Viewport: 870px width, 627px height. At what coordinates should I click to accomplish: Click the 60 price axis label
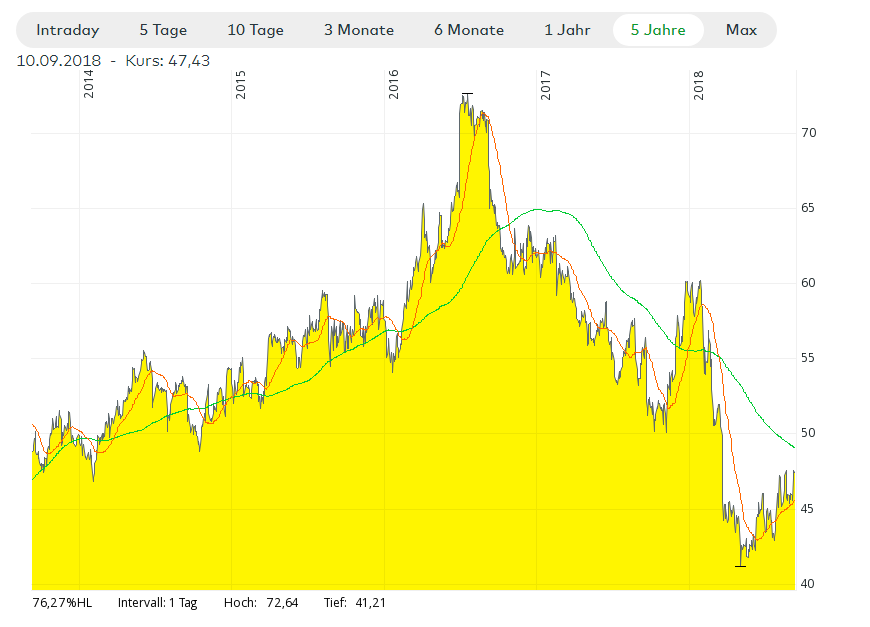pos(808,283)
